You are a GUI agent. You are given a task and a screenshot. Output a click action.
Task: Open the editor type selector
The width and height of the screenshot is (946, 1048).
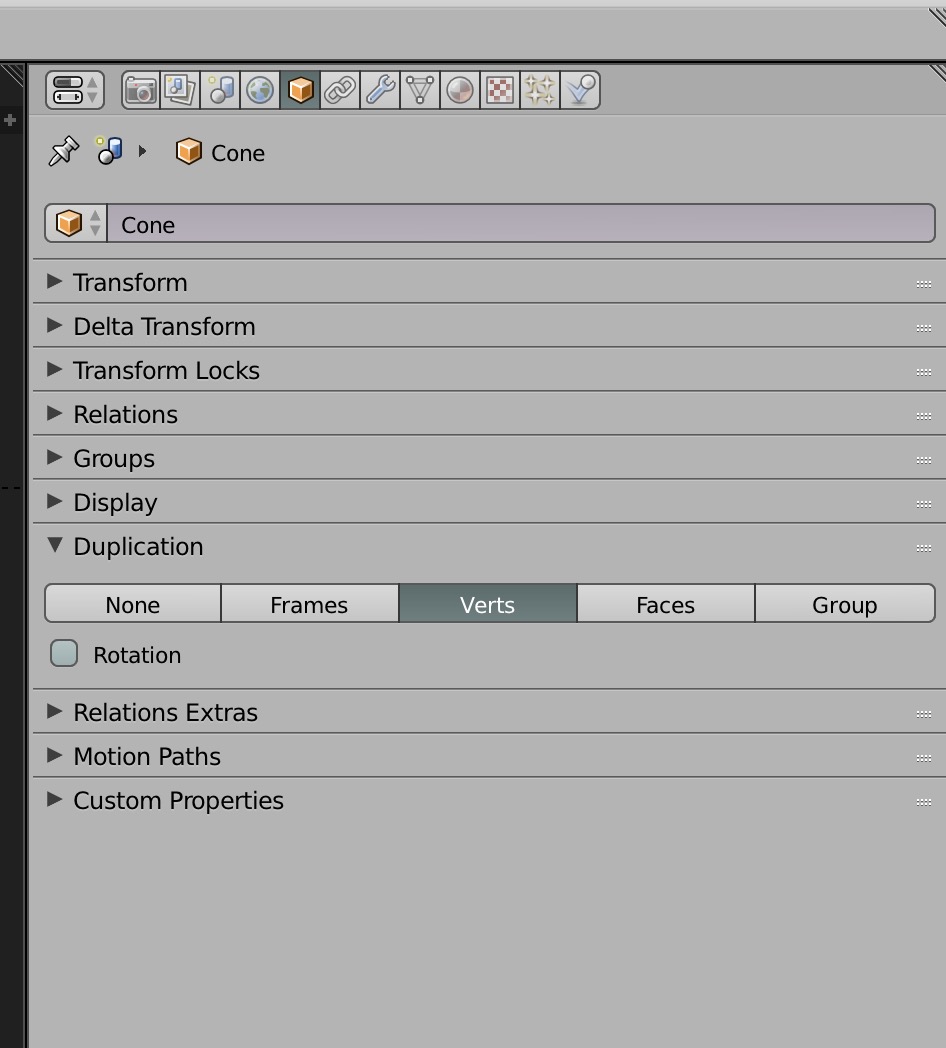[x=75, y=90]
